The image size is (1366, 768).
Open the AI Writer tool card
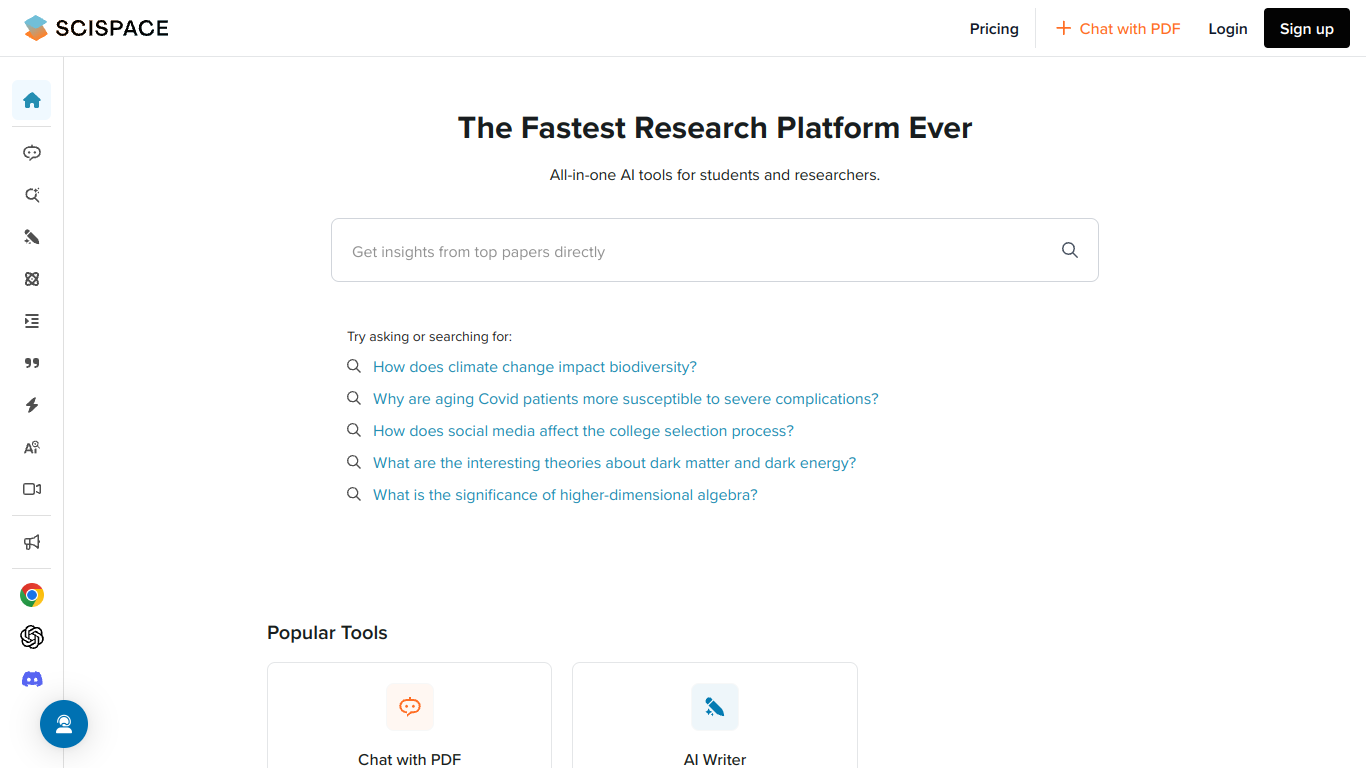[715, 715]
